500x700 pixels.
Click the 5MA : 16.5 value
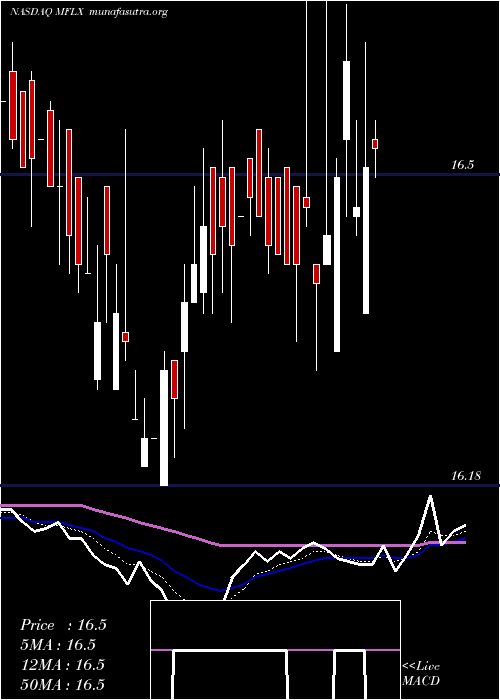(x=58, y=645)
